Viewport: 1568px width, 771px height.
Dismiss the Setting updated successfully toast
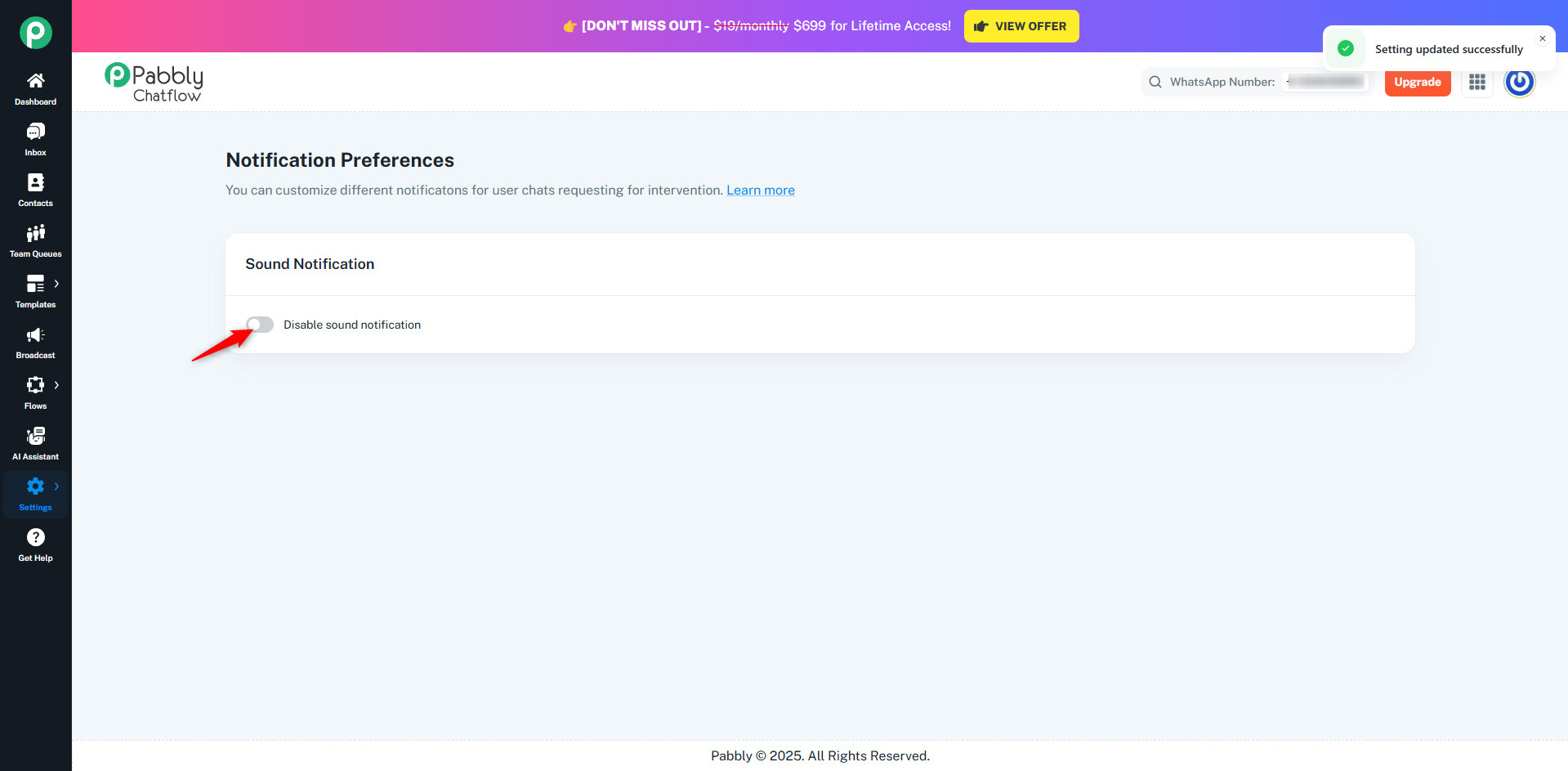click(x=1543, y=38)
